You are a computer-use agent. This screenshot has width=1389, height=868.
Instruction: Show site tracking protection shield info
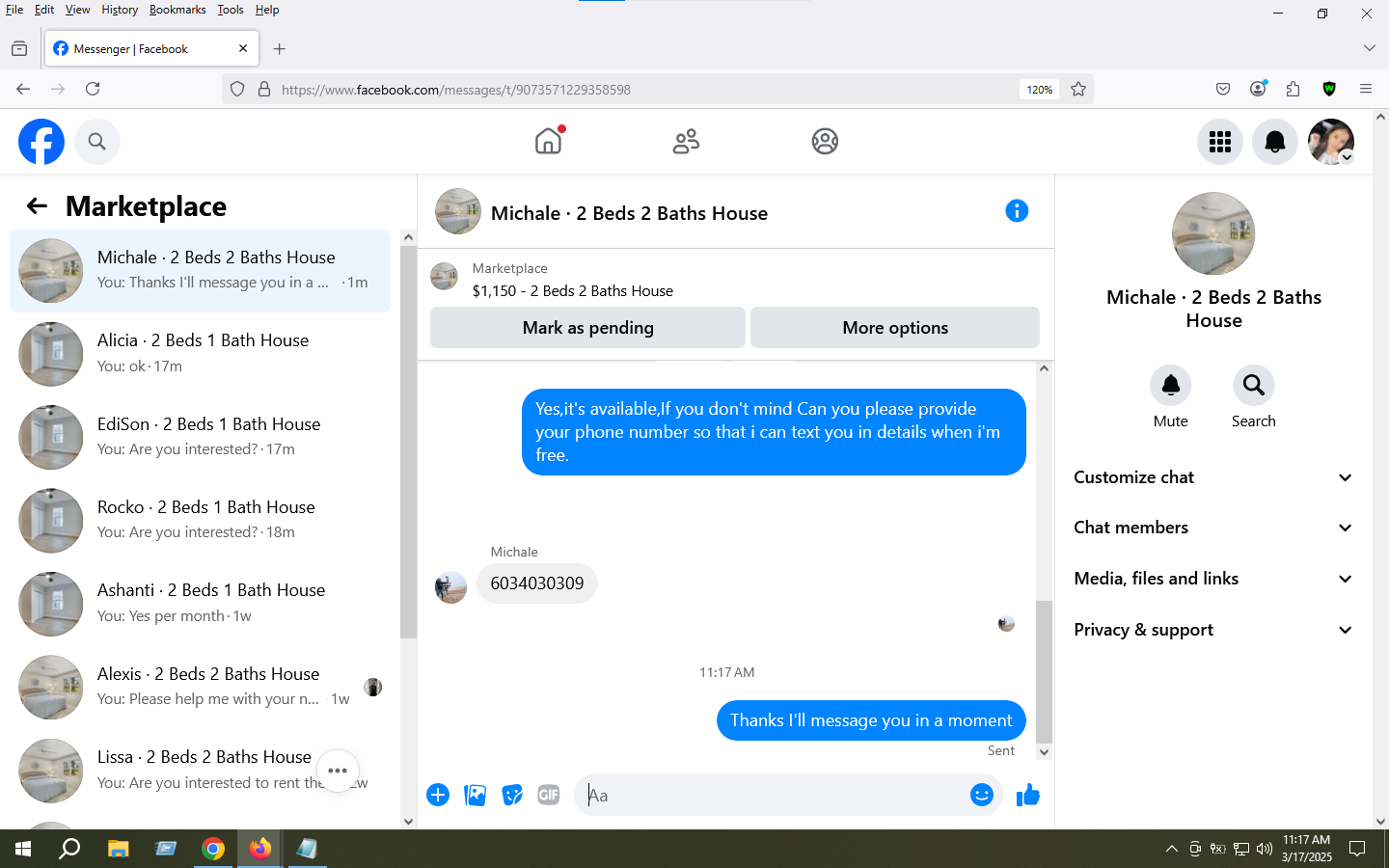[x=237, y=90]
